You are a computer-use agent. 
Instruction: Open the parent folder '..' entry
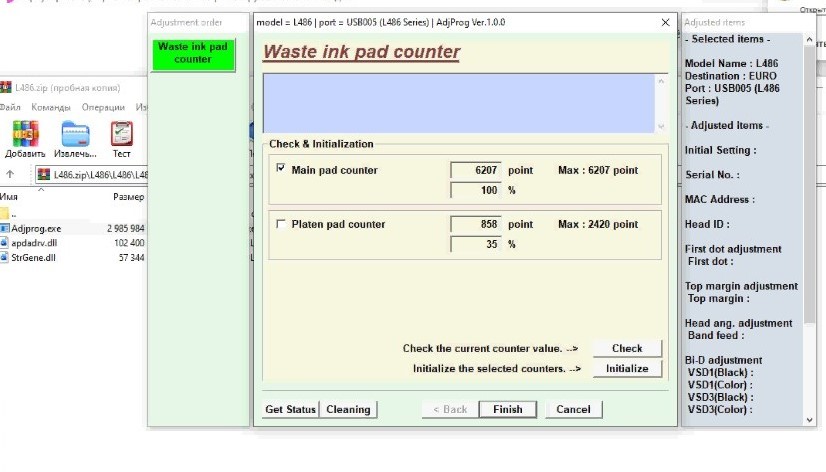[x=8, y=214]
